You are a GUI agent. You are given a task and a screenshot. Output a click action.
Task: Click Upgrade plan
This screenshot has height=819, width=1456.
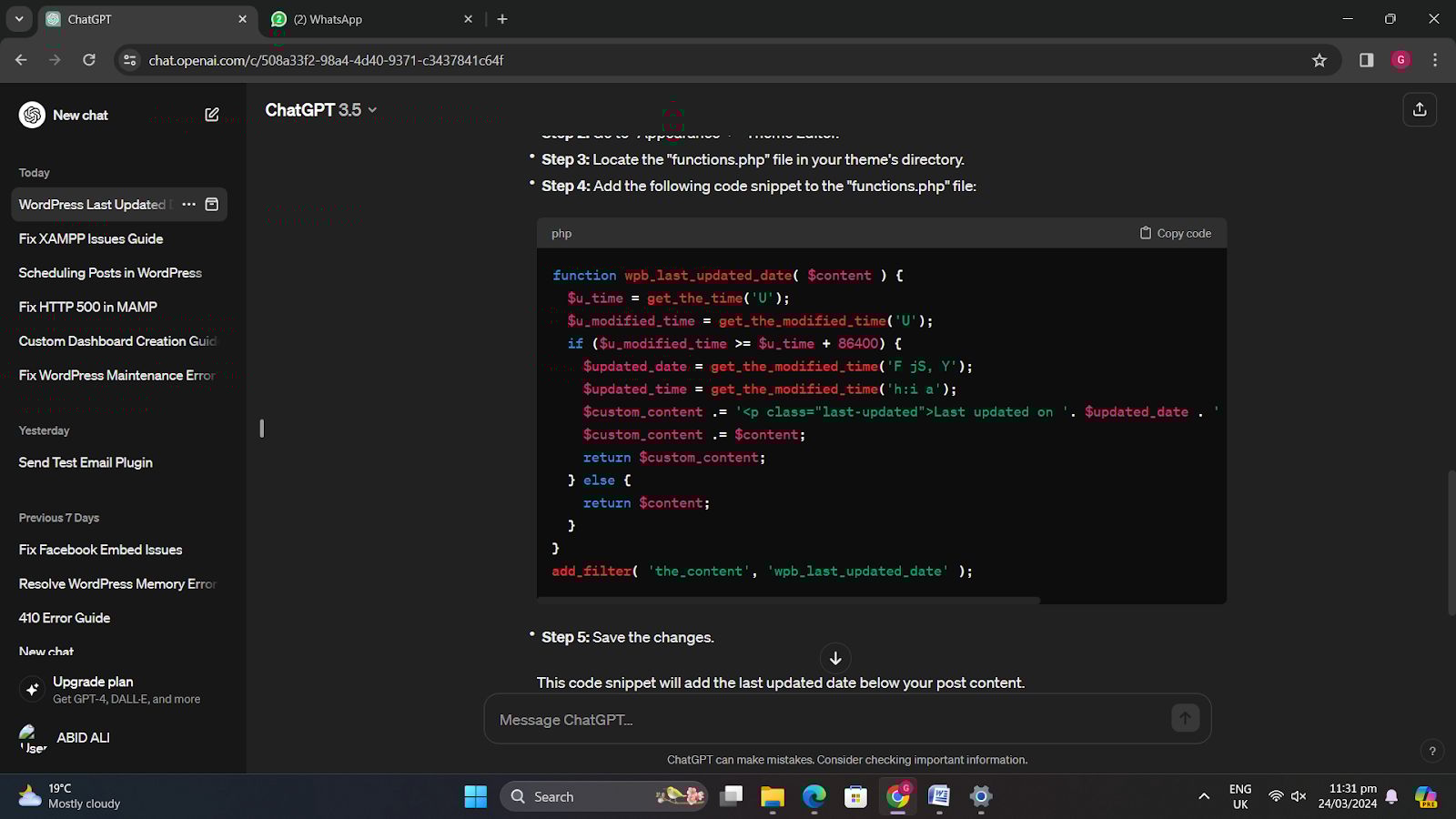(x=93, y=682)
